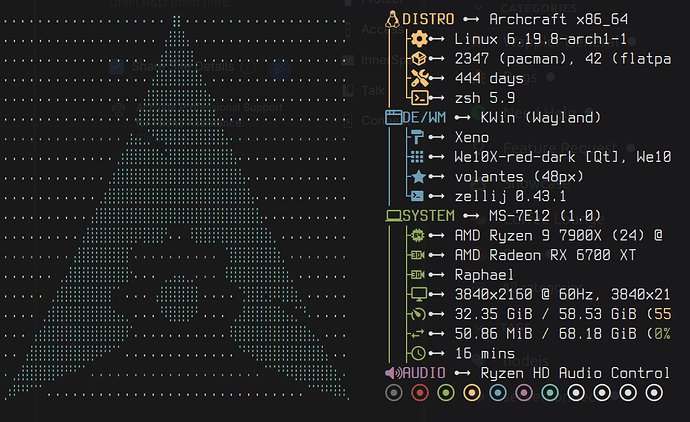Click the magenta color circle
The height and width of the screenshot is (422, 690).
point(524,393)
